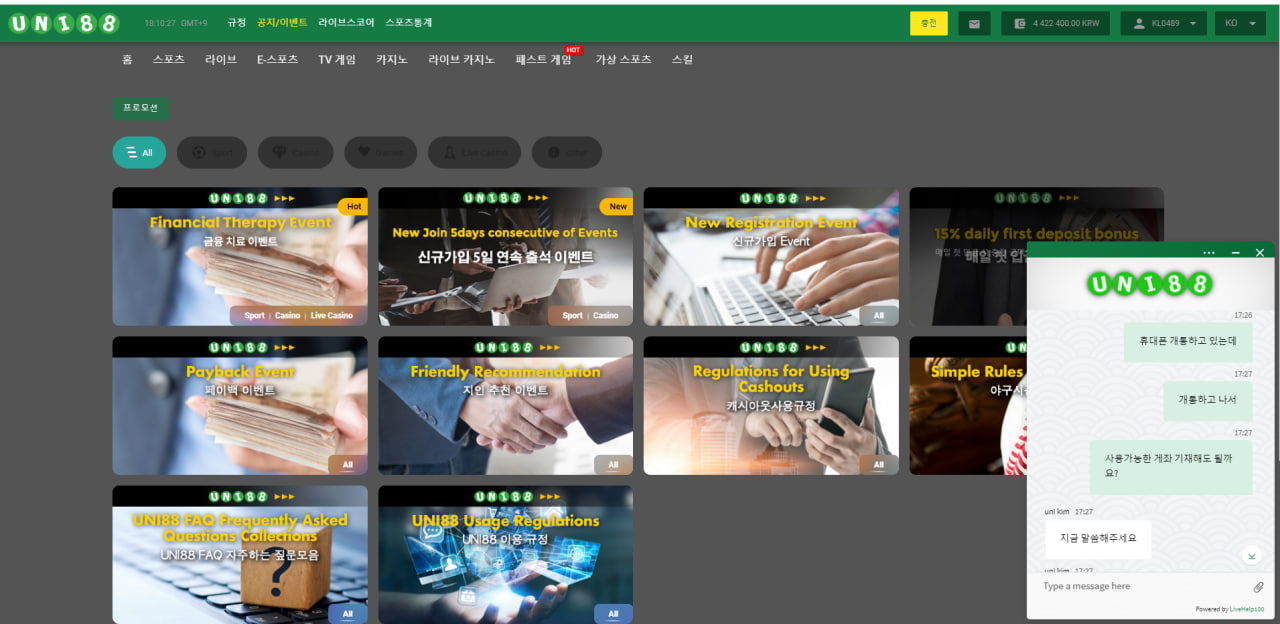The image size is (1280, 624).
Task: Open the Financial Therapy Event promotion card
Action: coord(240,256)
